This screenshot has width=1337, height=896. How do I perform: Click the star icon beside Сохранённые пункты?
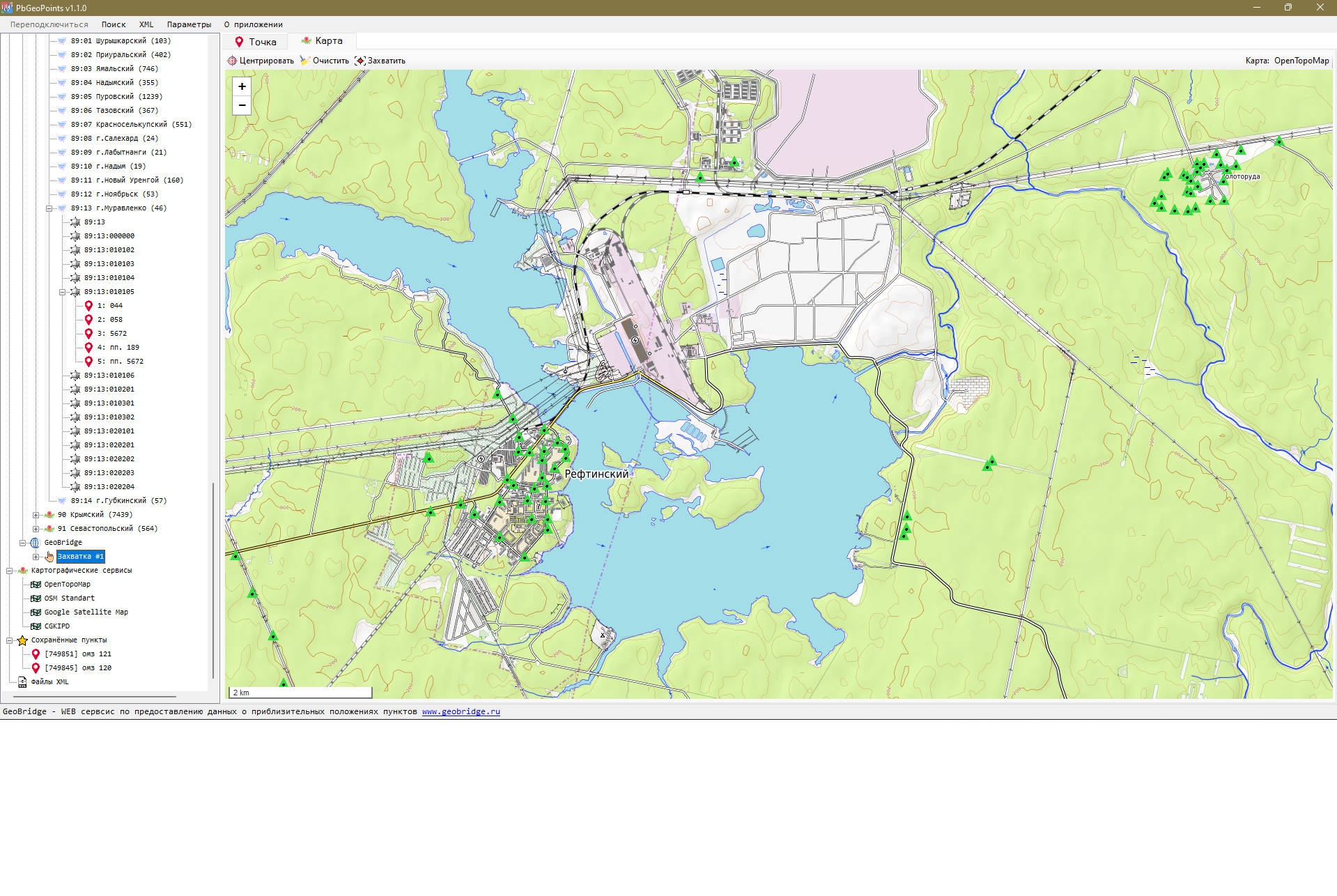pyautogui.click(x=22, y=640)
